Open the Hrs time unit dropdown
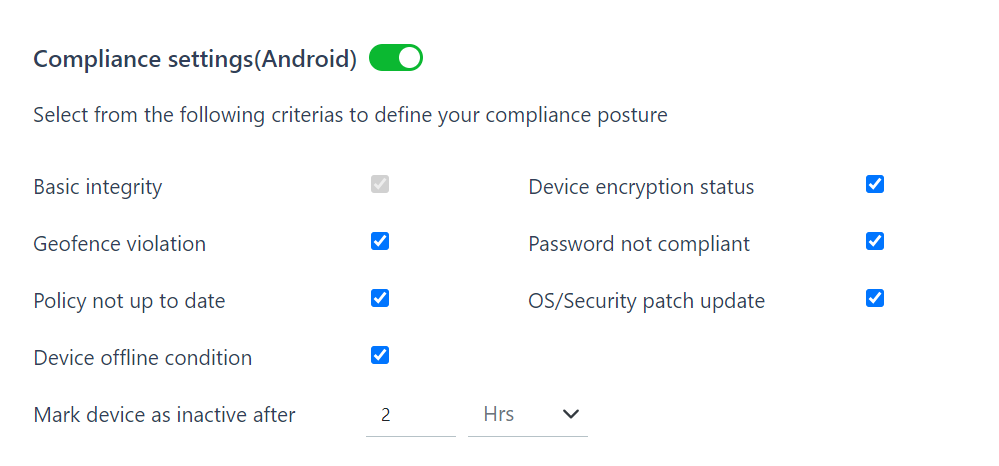This screenshot has height=466, width=999. pos(526,414)
